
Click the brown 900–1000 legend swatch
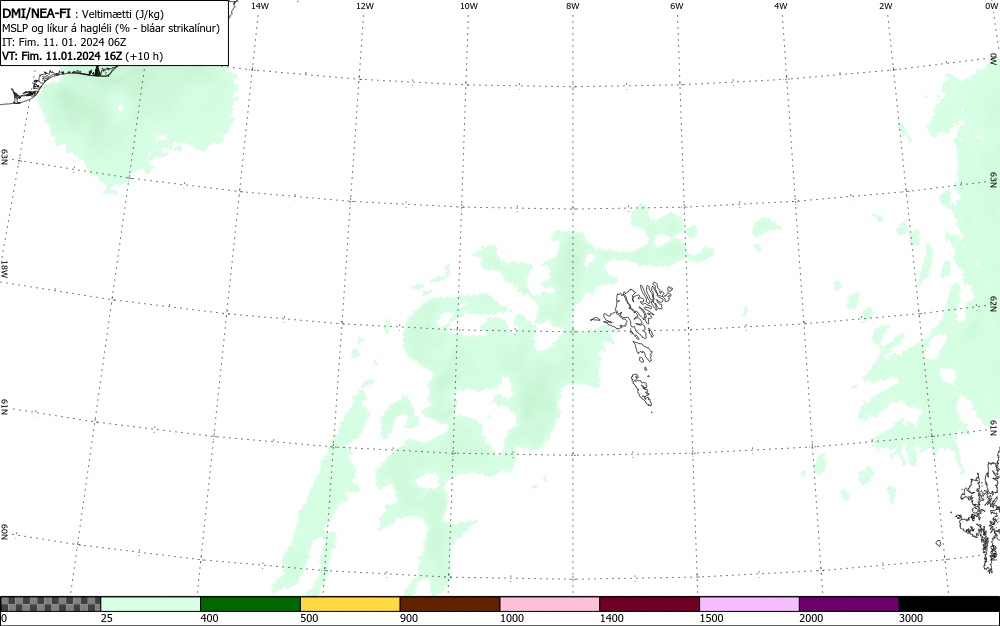[450, 604]
